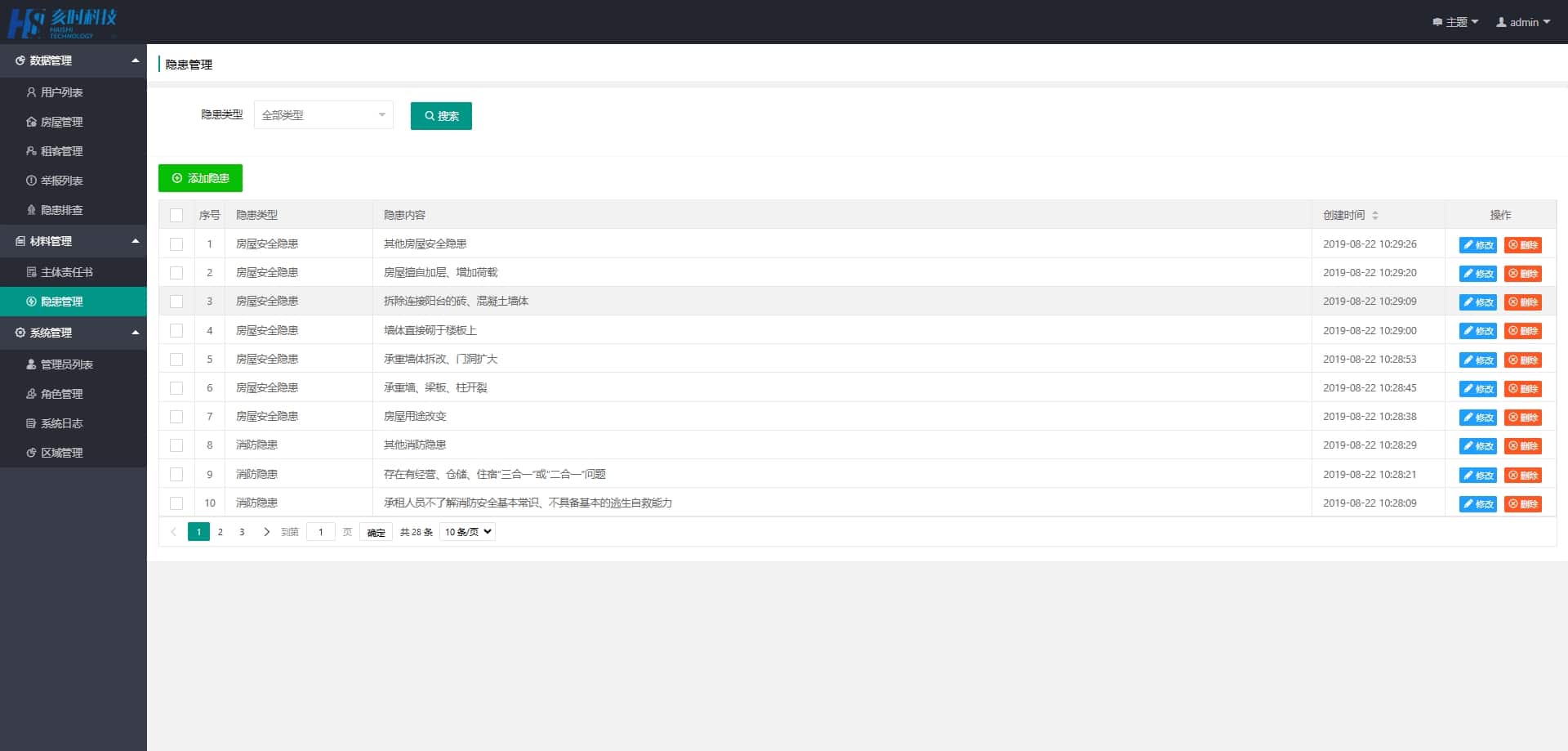Click 修改 for row 5 承重墙体拆改、门洞扩大
Screen dimensions: 1568x751
(x=1478, y=360)
